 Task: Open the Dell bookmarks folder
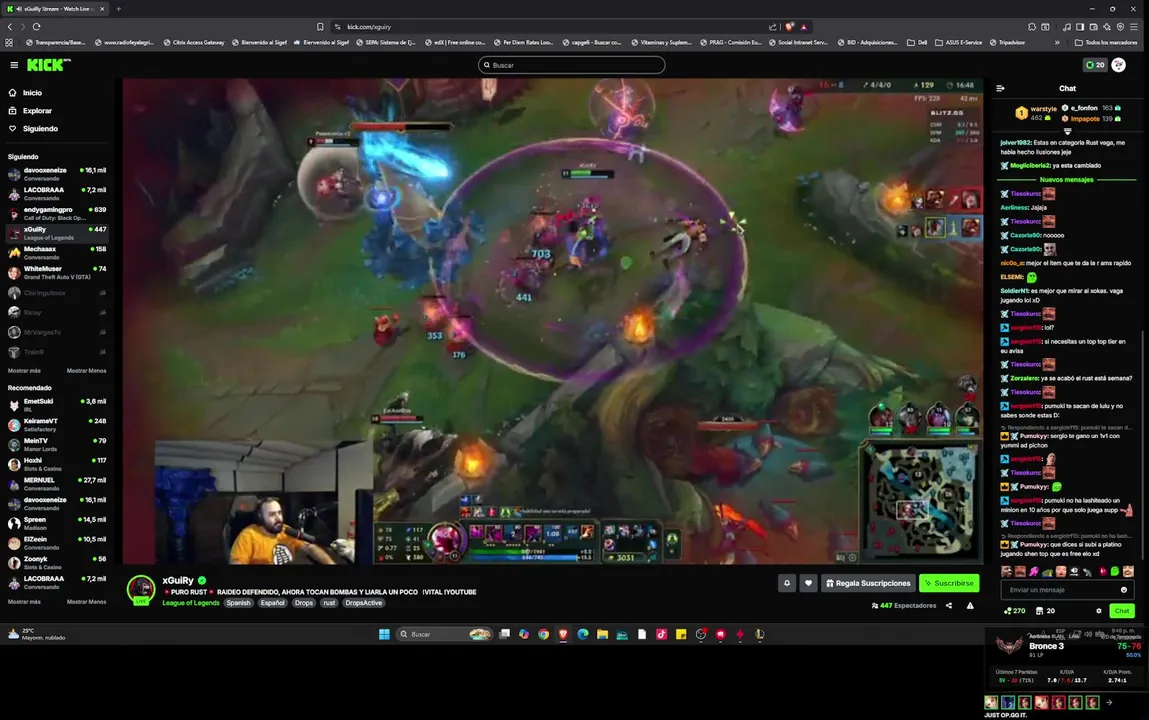click(x=917, y=42)
